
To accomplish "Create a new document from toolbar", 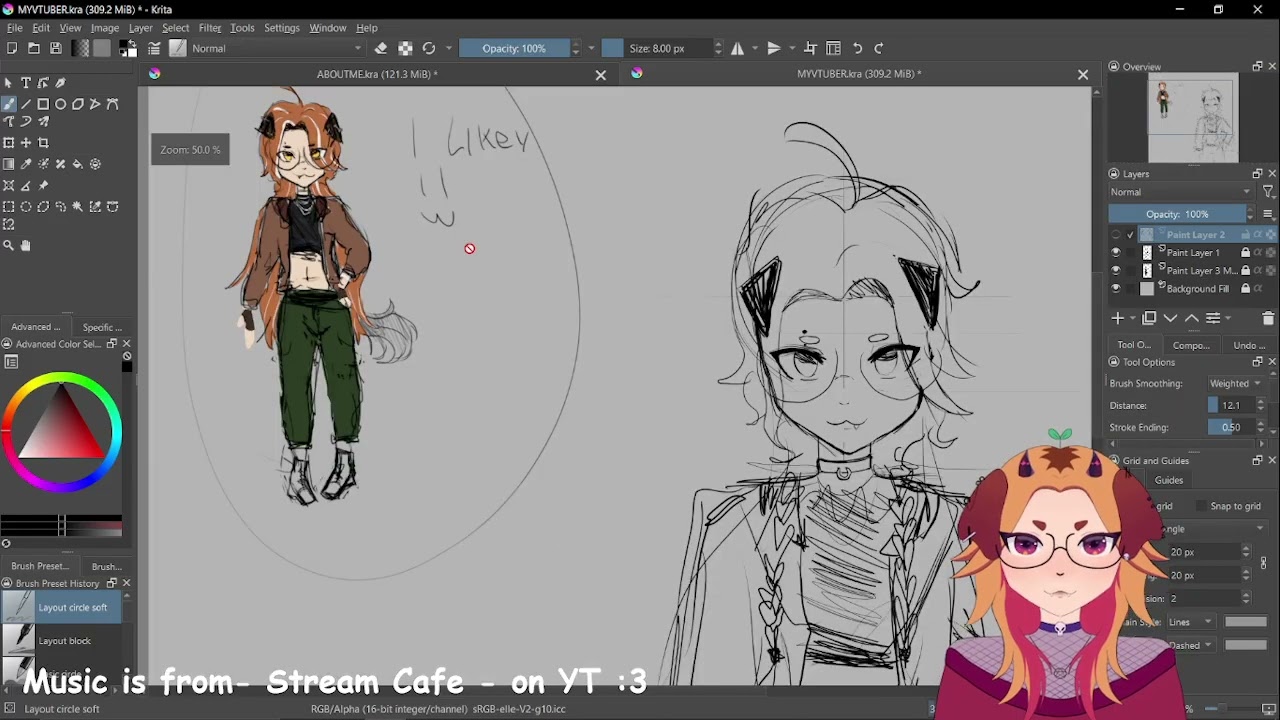I will coord(12,48).
